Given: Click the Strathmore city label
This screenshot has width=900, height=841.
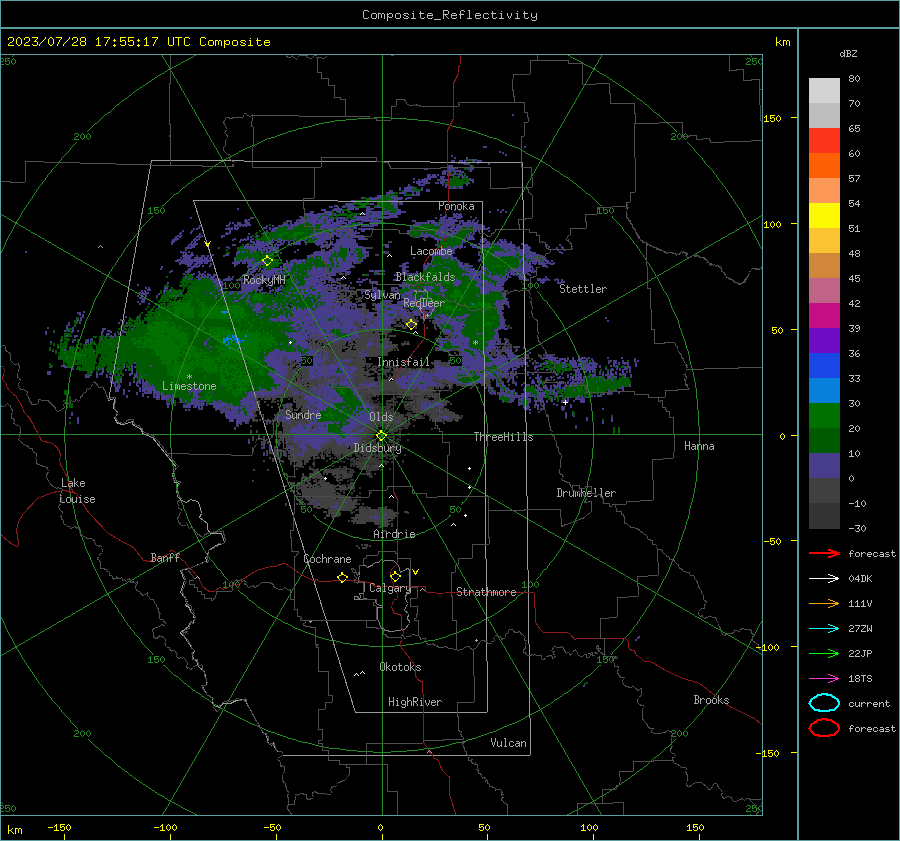Looking at the screenshot, I should (x=487, y=592).
